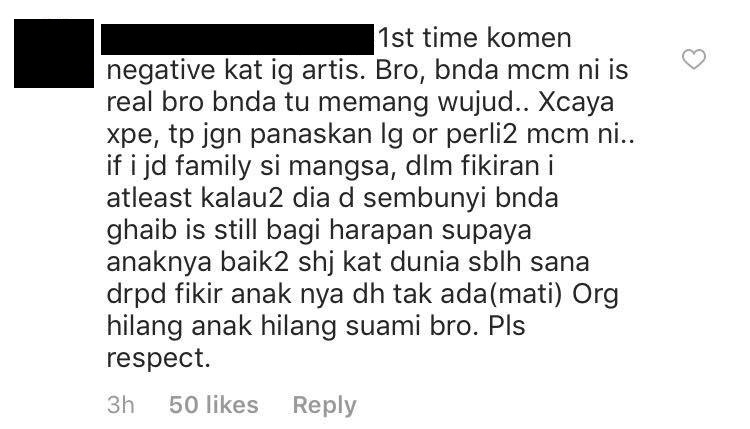Reply to this comment
Viewport: 750px width, 429px height.
pos(324,405)
